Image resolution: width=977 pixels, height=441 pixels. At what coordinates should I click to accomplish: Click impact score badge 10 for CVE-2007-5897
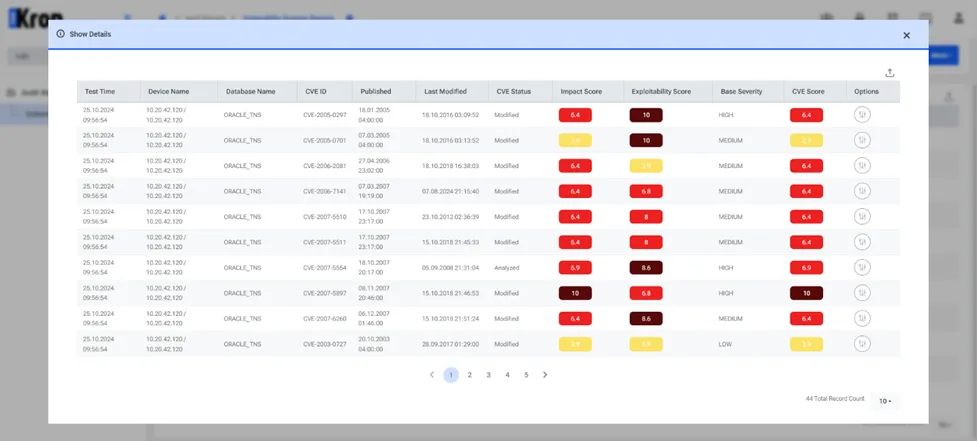tap(575, 293)
